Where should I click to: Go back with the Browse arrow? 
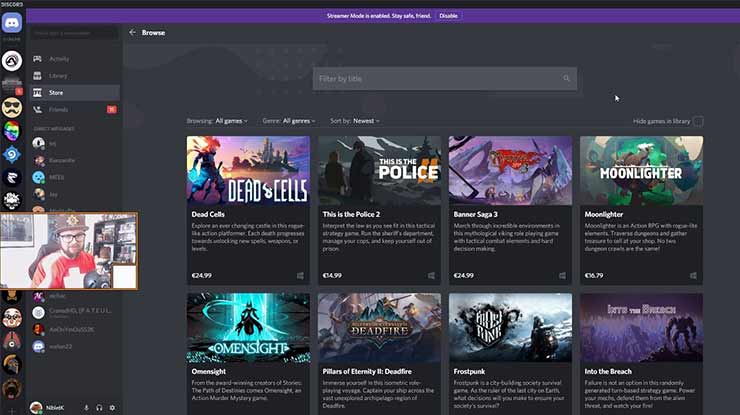pos(133,32)
